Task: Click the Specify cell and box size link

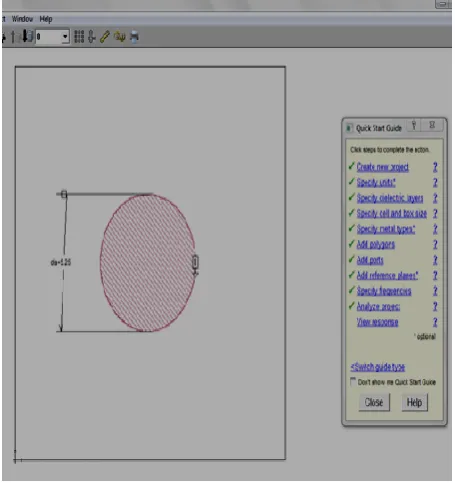Action: (392, 213)
